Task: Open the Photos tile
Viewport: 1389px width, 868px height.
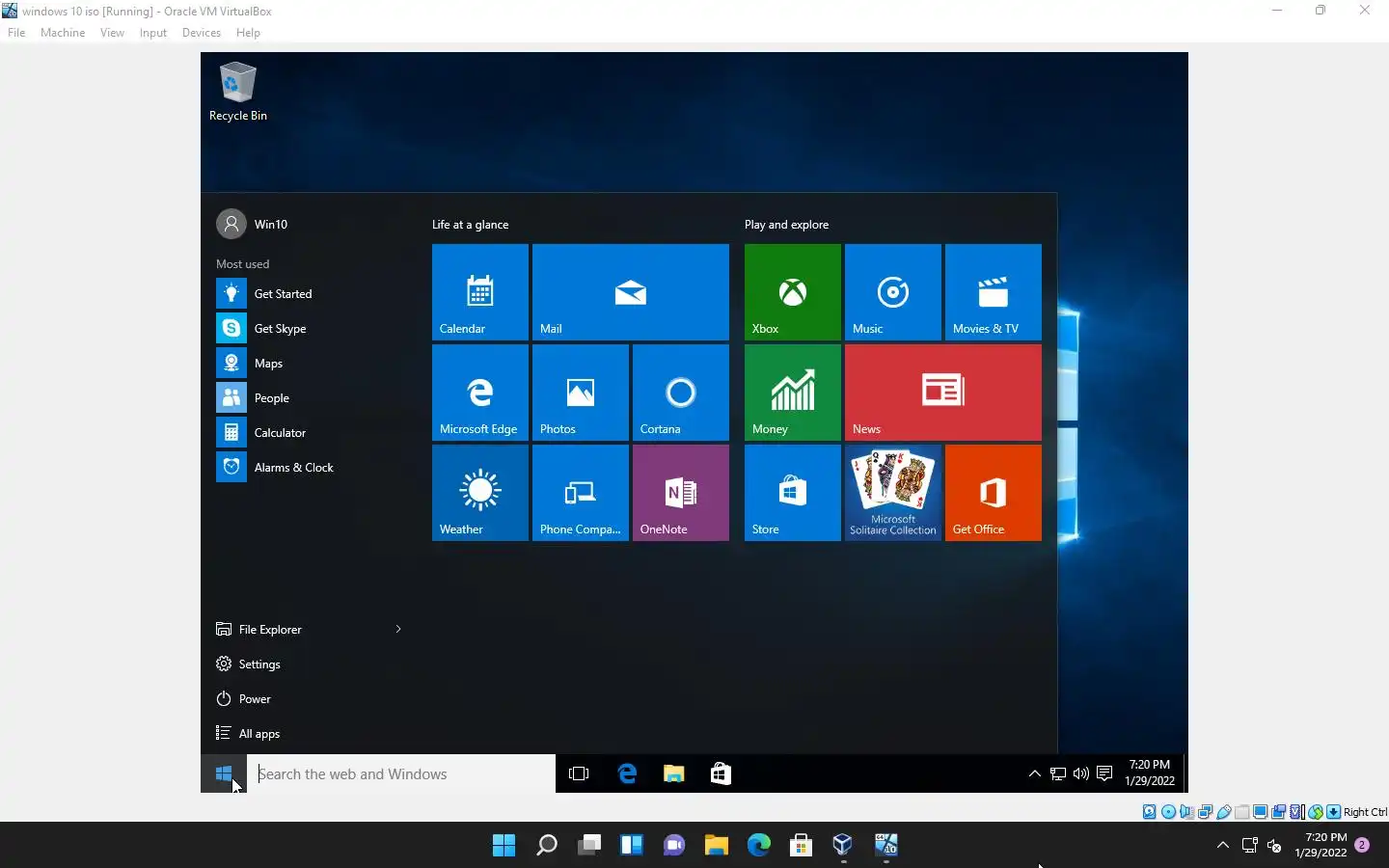Action: pos(581,393)
